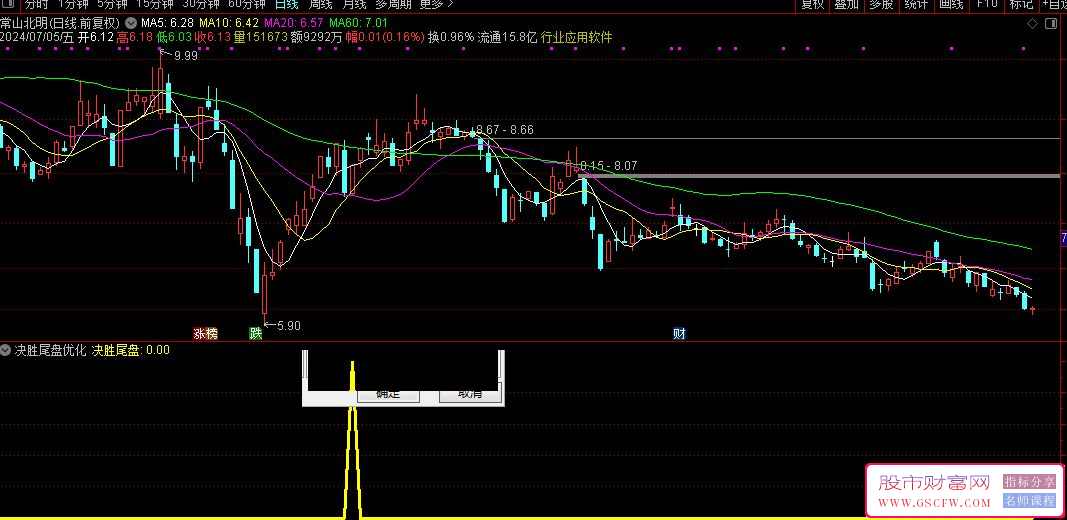The width and height of the screenshot is (1067, 520).
Task: Click the green 跌 marker
Action: 255,333
